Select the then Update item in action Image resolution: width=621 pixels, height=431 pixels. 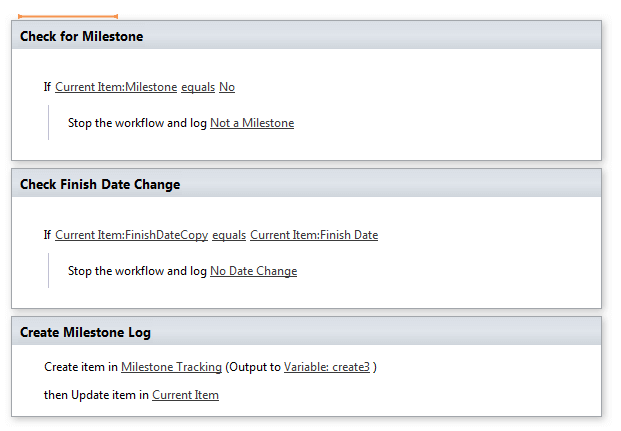point(96,395)
